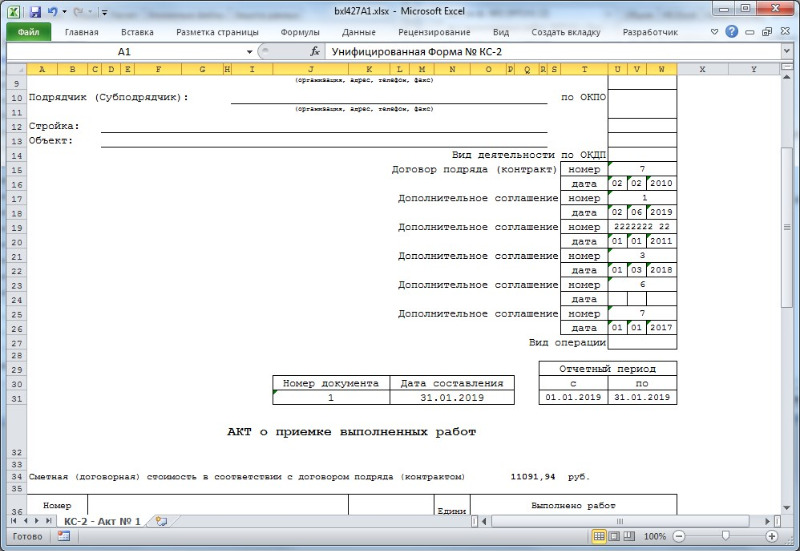Click the vertical scrollbar thumb
The width and height of the screenshot is (800, 551).
click(787, 227)
